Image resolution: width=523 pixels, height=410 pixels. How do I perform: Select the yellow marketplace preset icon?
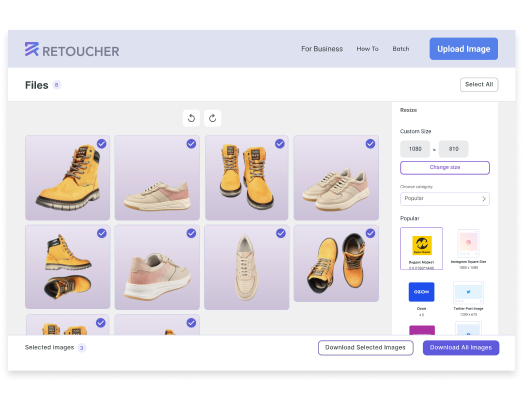pos(422,245)
